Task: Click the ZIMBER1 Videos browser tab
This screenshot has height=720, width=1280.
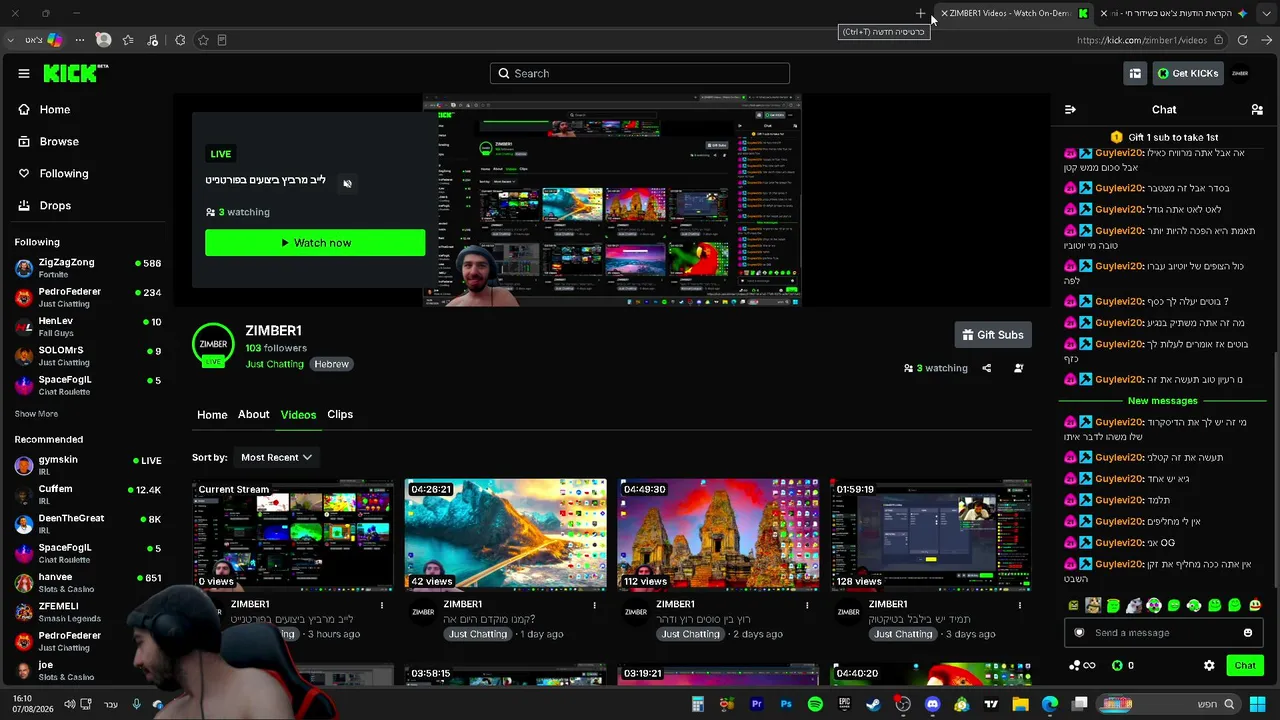Action: [1014, 13]
